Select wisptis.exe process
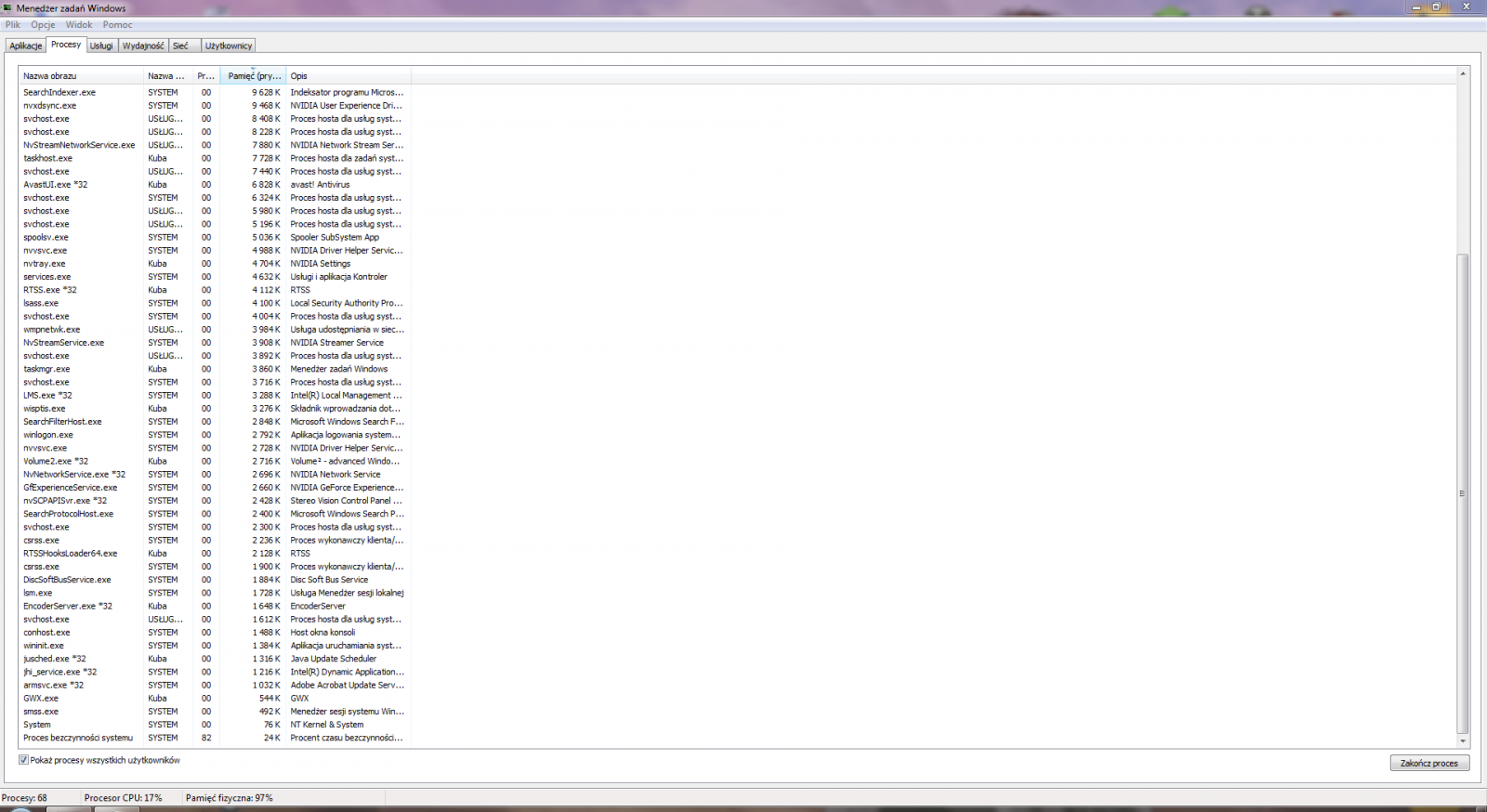The width and height of the screenshot is (1487, 812). pos(214,408)
